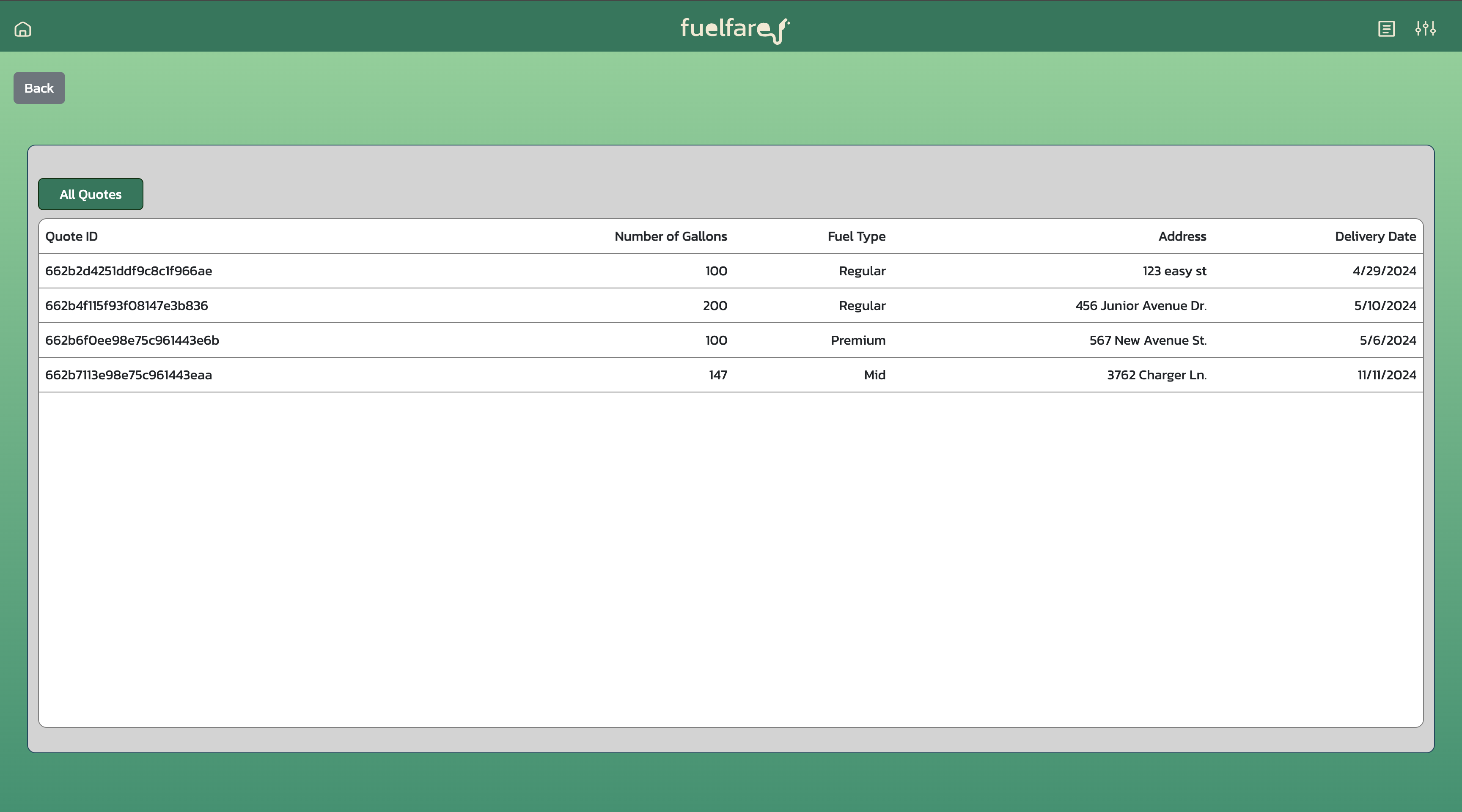Screen dimensions: 1462x812
Task: Click the fuelfare logo
Action: (734, 29)
